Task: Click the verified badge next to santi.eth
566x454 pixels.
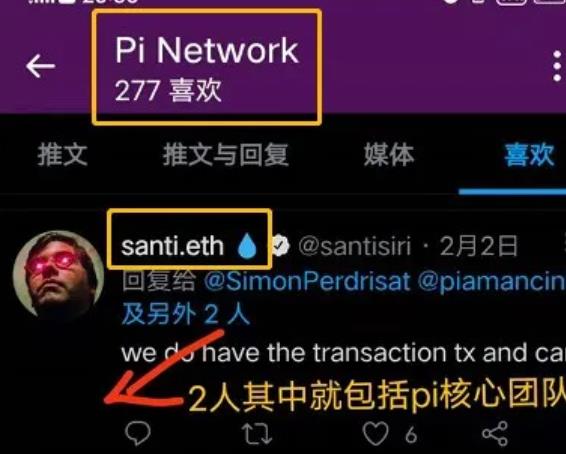Action: point(280,246)
